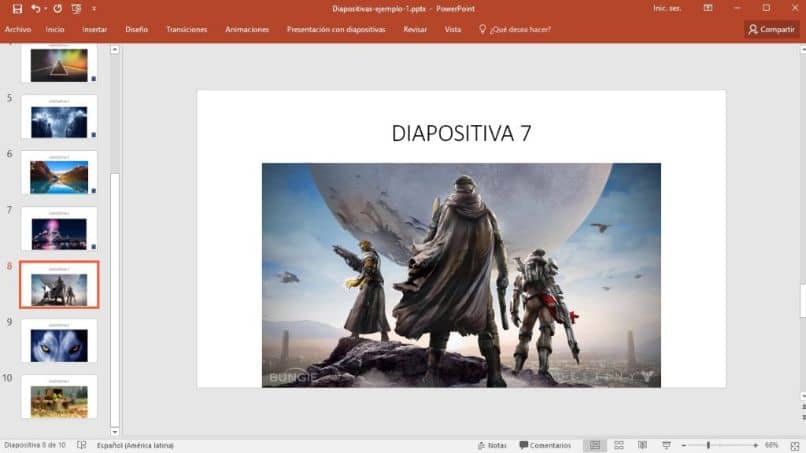Toggle the Comentarios pane
The image size is (806, 453).
(x=545, y=445)
